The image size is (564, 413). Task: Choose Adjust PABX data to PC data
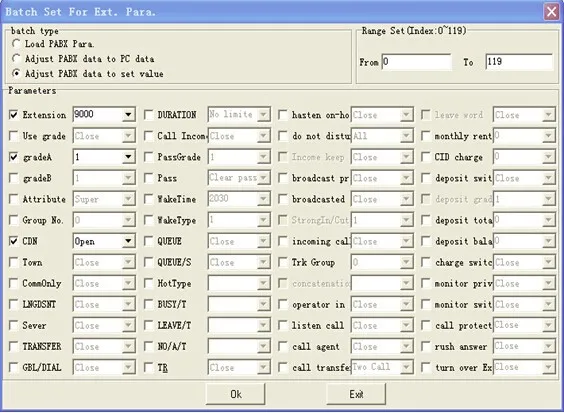coord(16,59)
